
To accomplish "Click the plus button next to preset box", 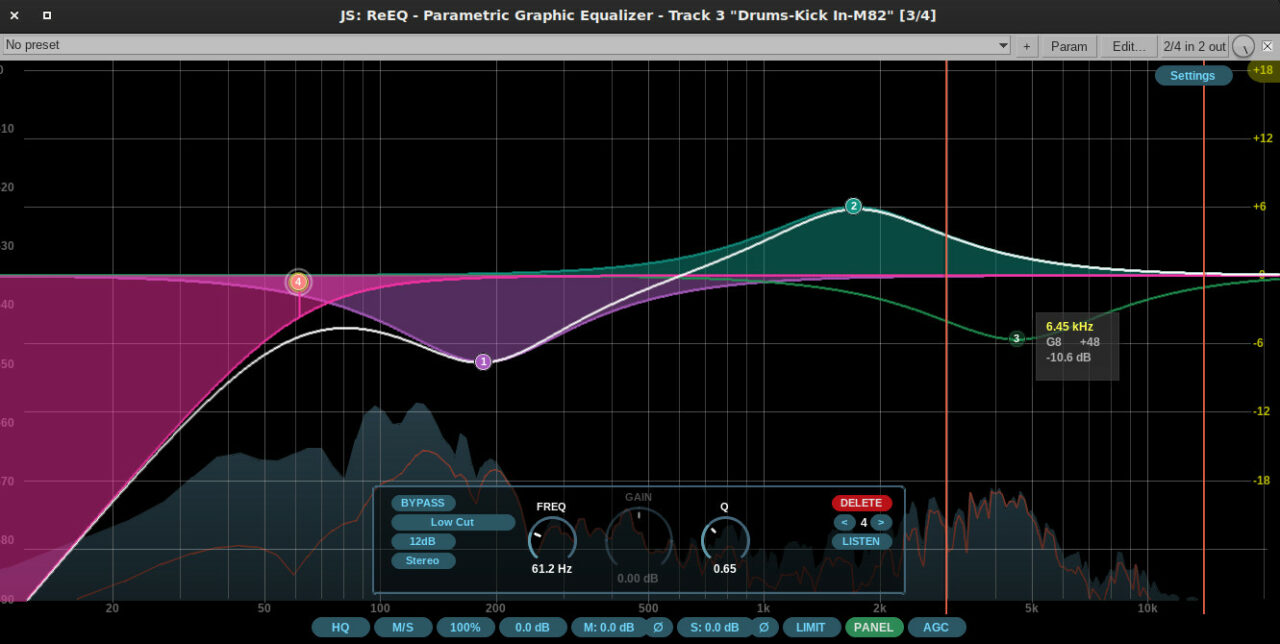I will pyautogui.click(x=1027, y=47).
